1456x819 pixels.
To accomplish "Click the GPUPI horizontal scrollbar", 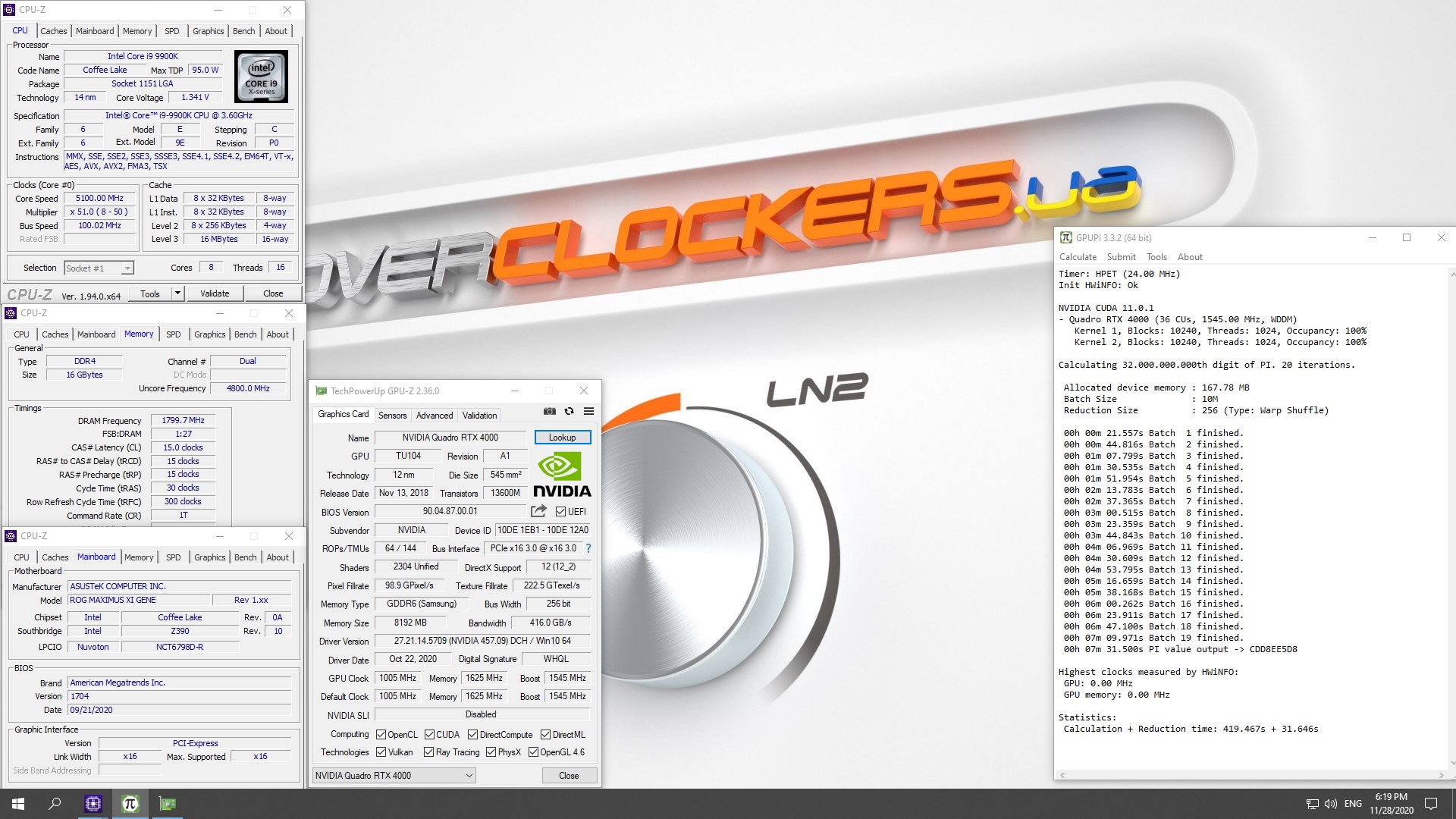I will tap(1251, 775).
